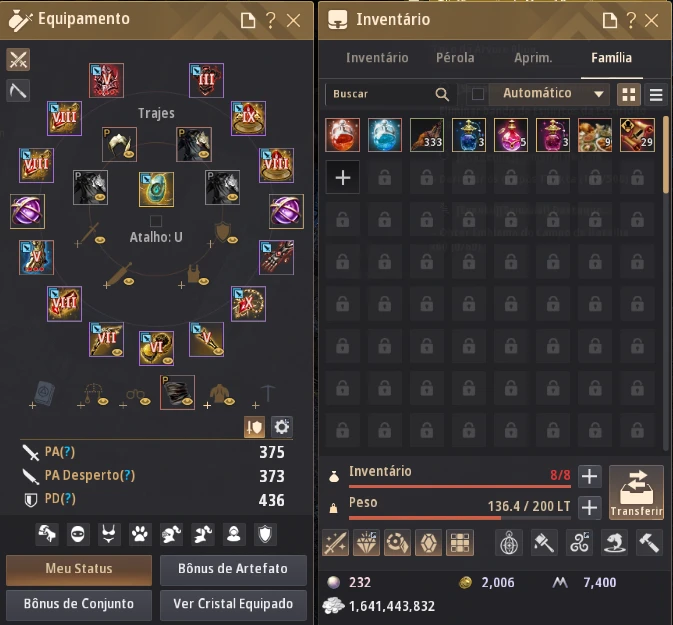Open the diamond crystal icon in inventory toolbar
The image size is (673, 625).
pos(366,543)
